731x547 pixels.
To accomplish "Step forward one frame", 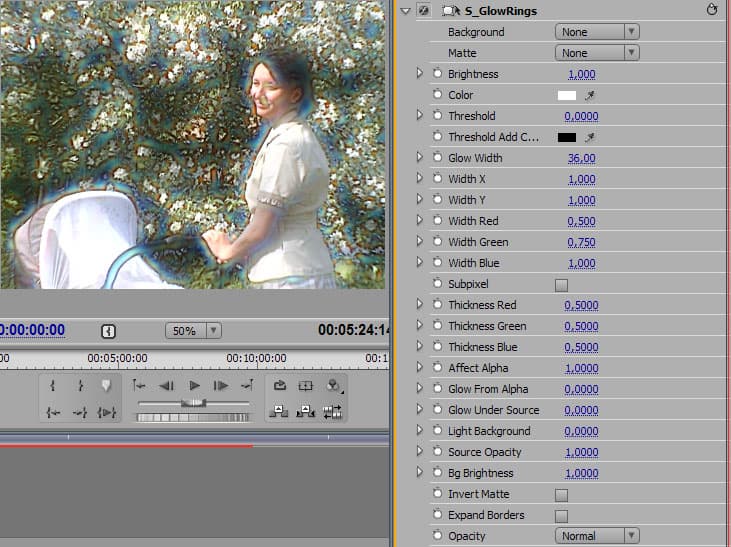I will tap(221, 385).
